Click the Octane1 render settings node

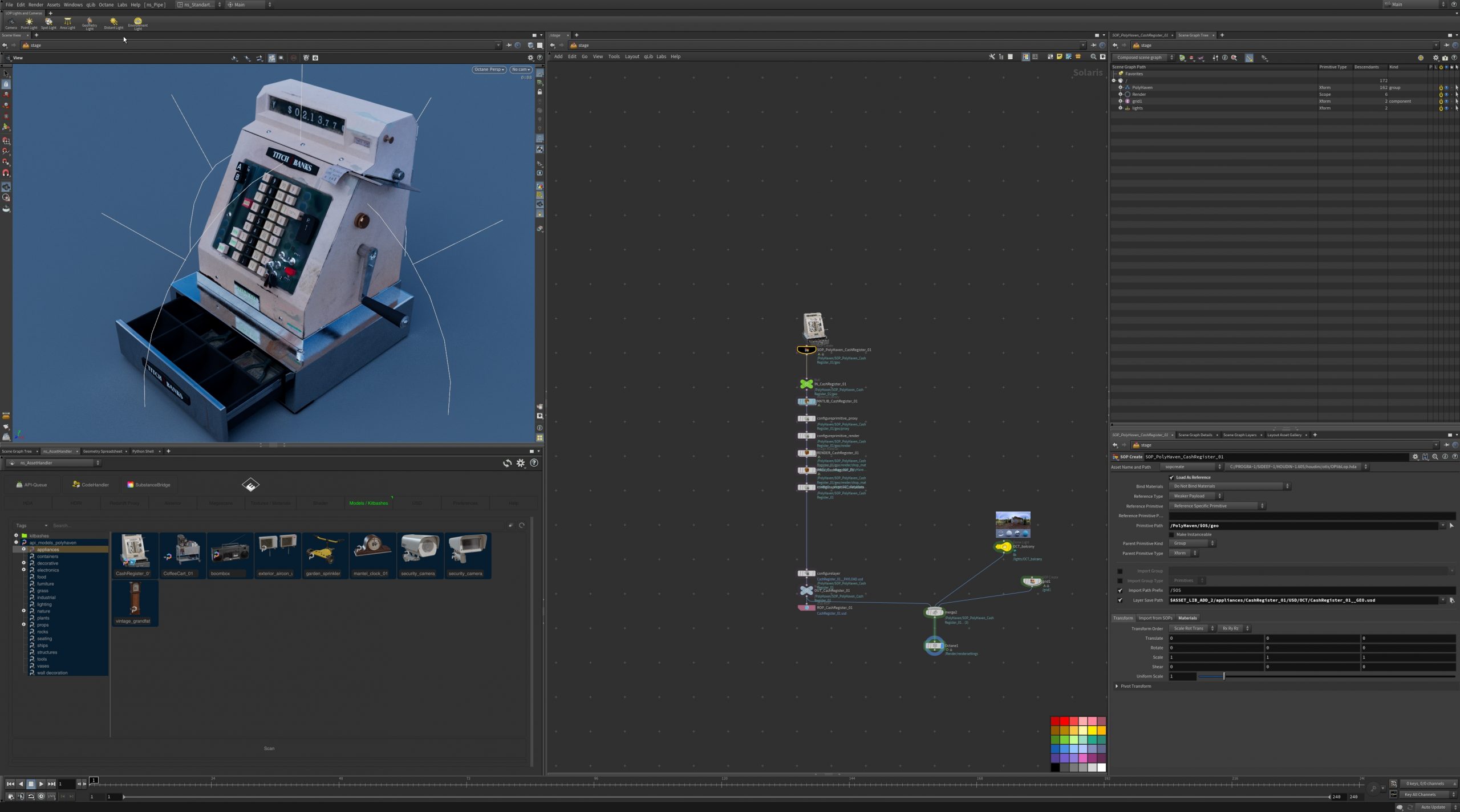click(934, 645)
